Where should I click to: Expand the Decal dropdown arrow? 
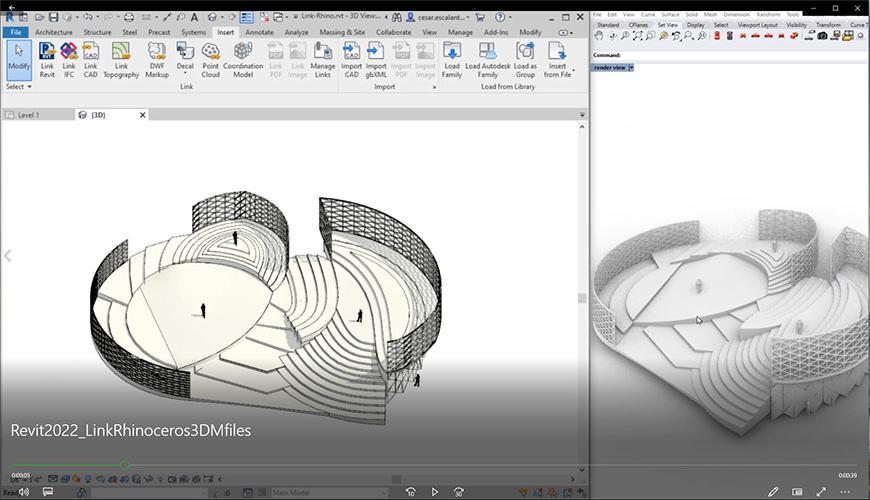(185, 74)
